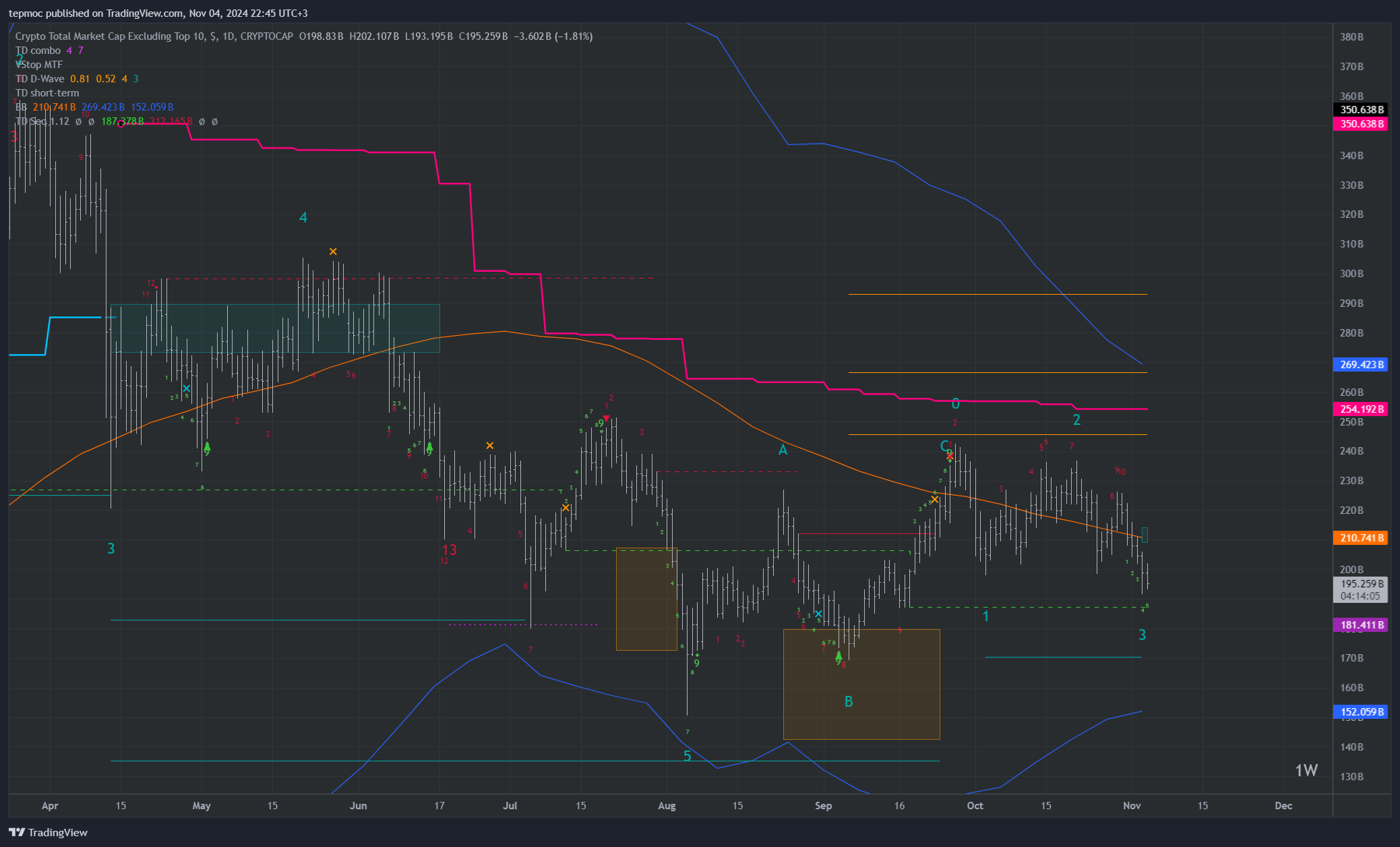Click the cyan X marker near late April
The height and width of the screenshot is (847, 1400).
pos(187,388)
